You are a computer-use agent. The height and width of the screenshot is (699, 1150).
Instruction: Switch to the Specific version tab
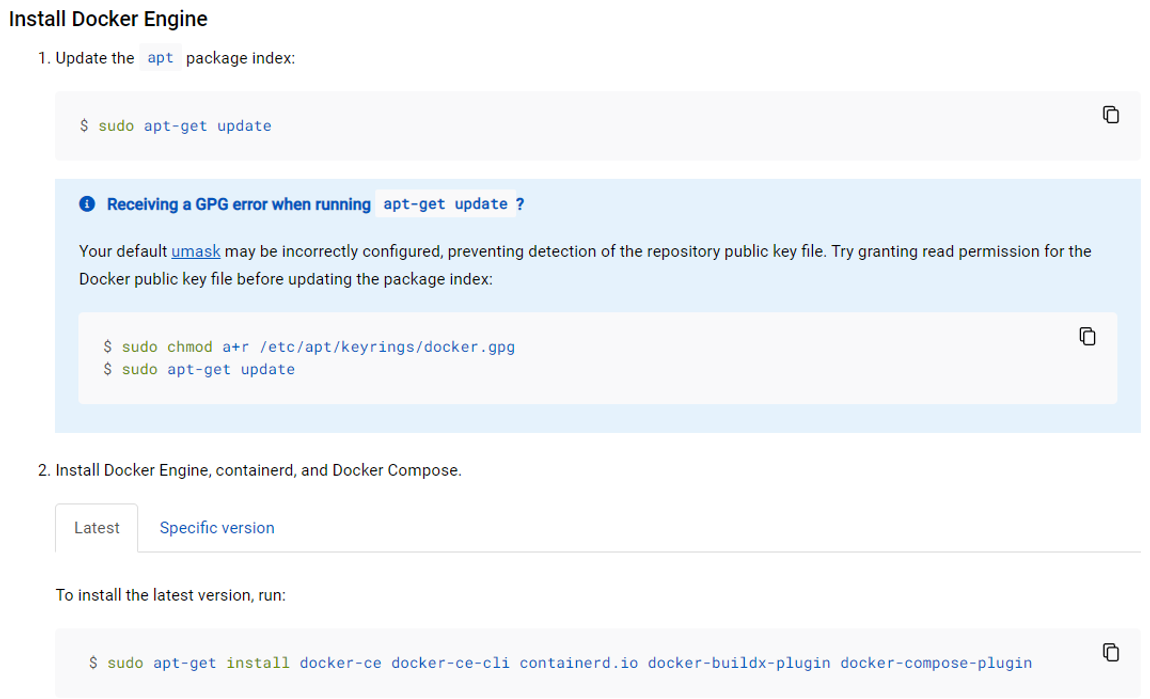(x=217, y=527)
